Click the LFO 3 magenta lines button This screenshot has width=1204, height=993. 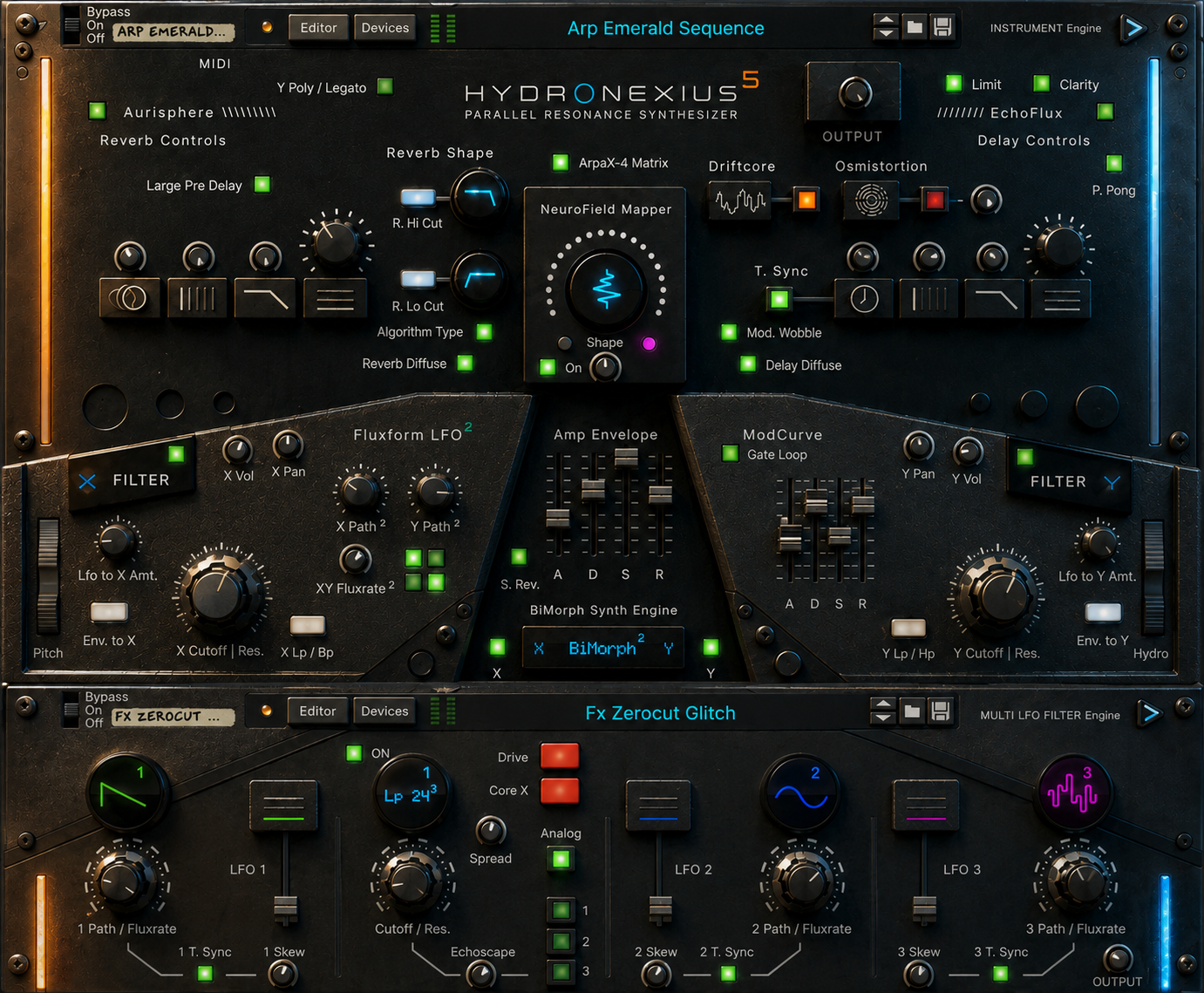(926, 806)
